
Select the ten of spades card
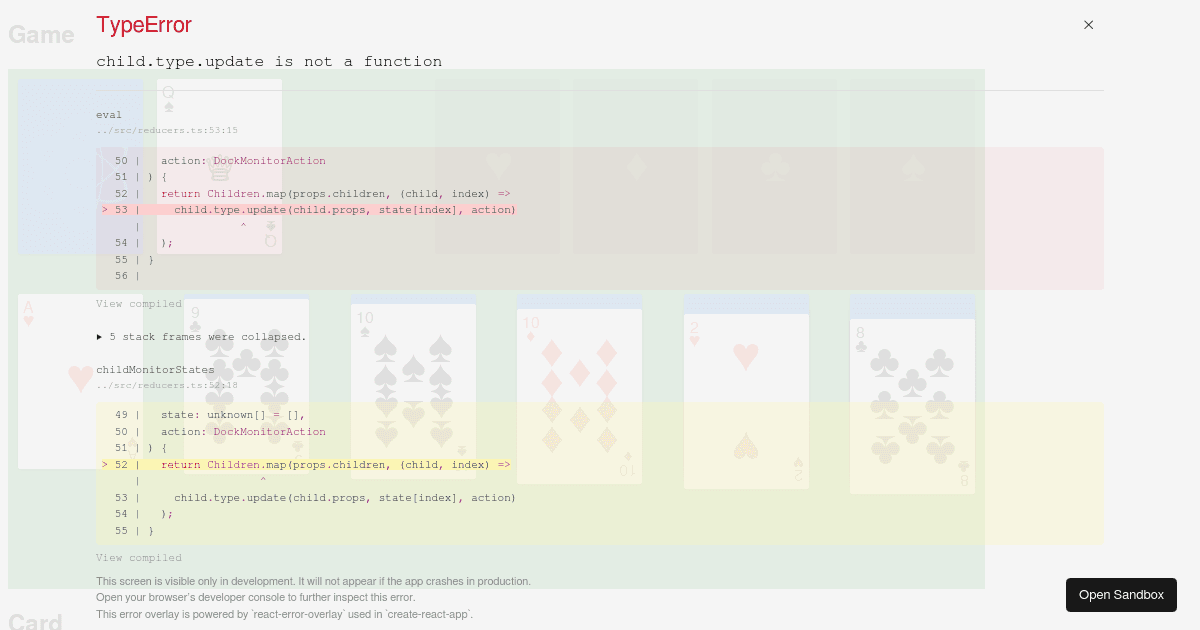point(413,390)
